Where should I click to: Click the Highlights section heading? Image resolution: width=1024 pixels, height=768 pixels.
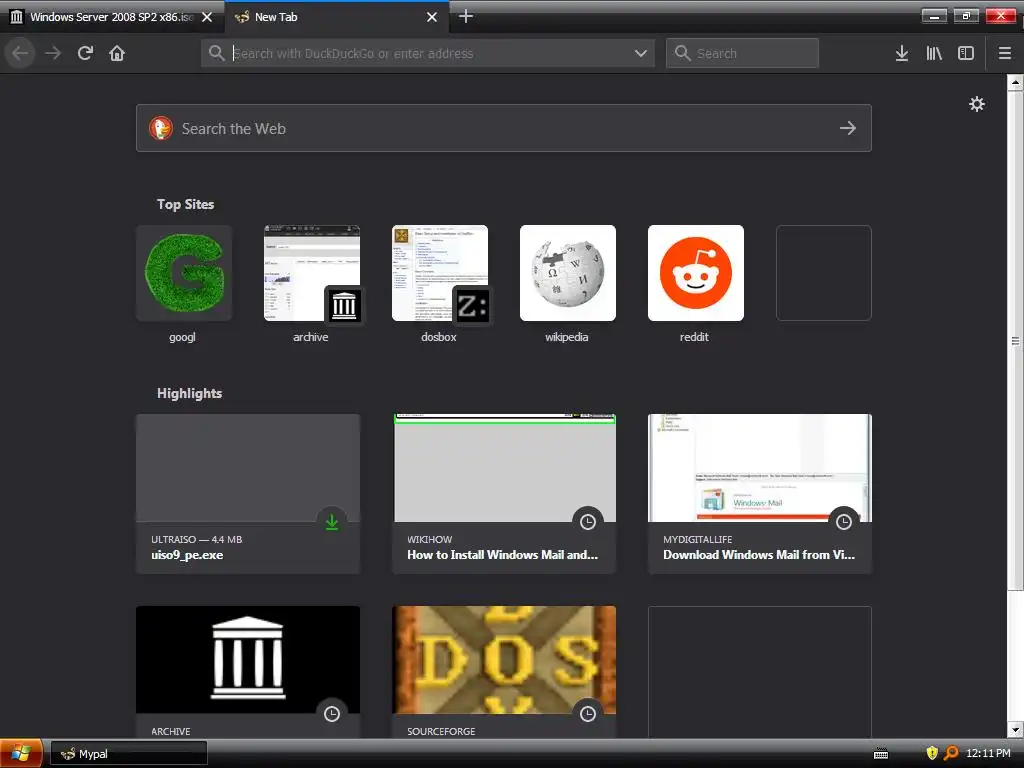(x=189, y=393)
